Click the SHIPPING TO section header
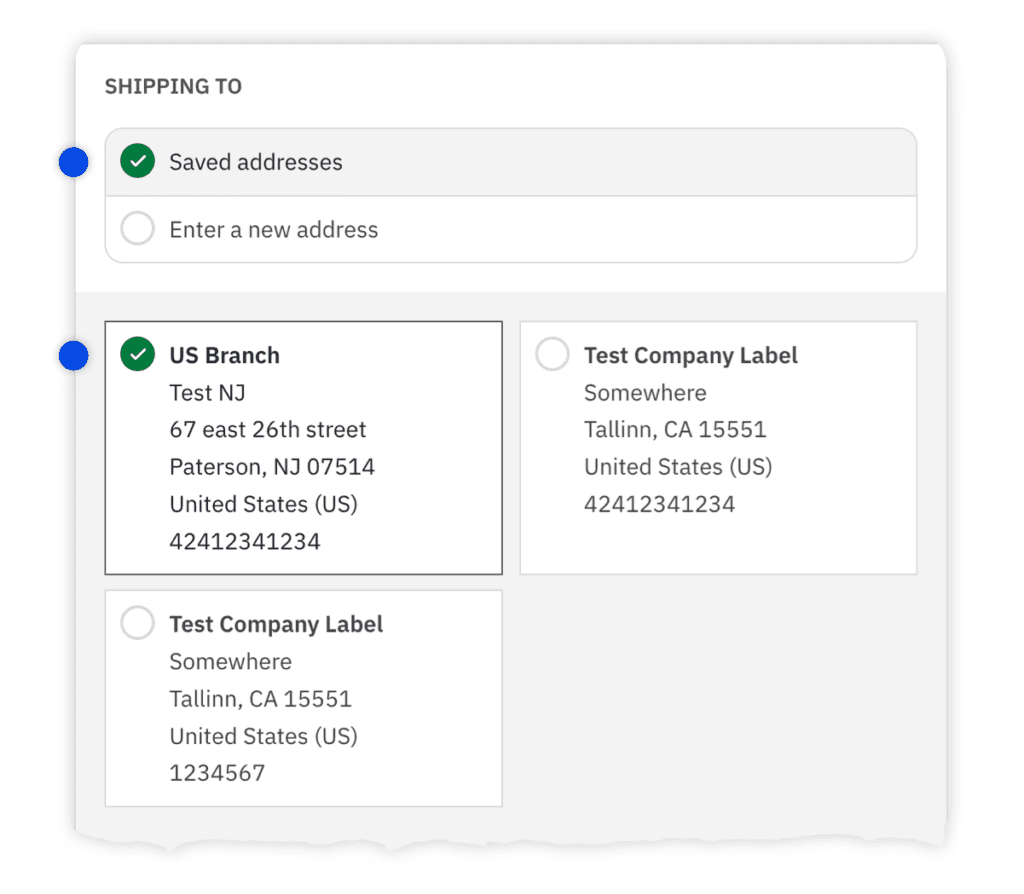The image size is (1024, 894). 172,87
